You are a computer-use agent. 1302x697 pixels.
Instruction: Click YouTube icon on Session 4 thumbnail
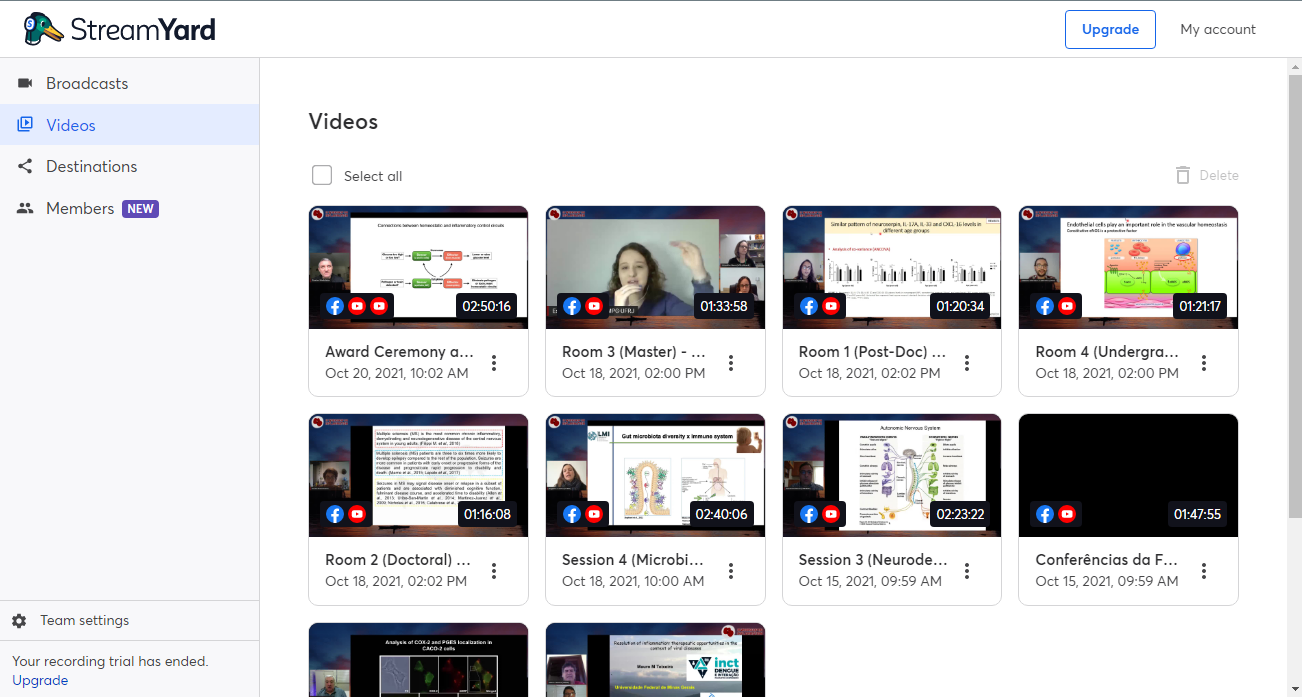(x=594, y=514)
